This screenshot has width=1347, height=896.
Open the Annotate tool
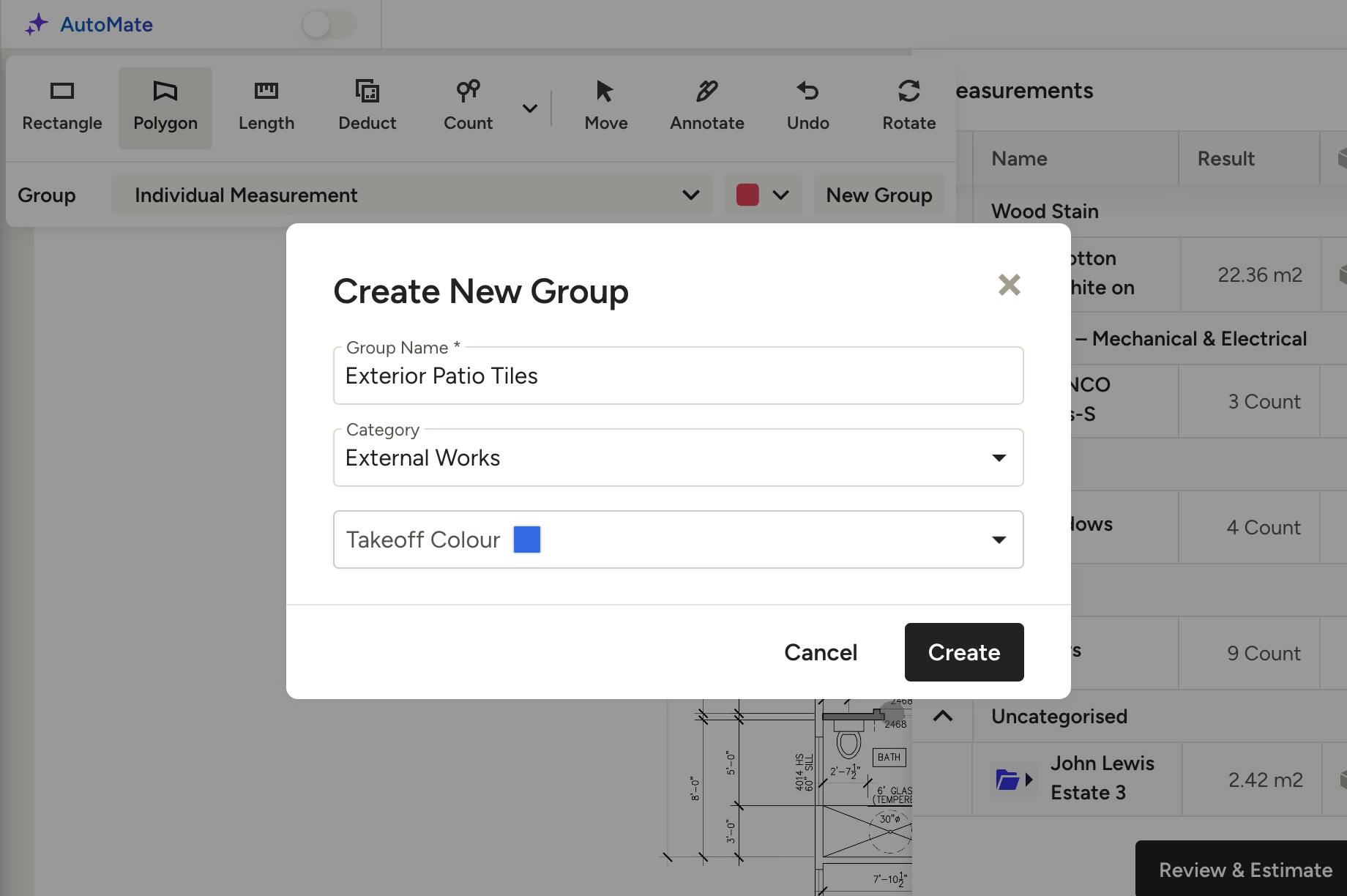[707, 108]
